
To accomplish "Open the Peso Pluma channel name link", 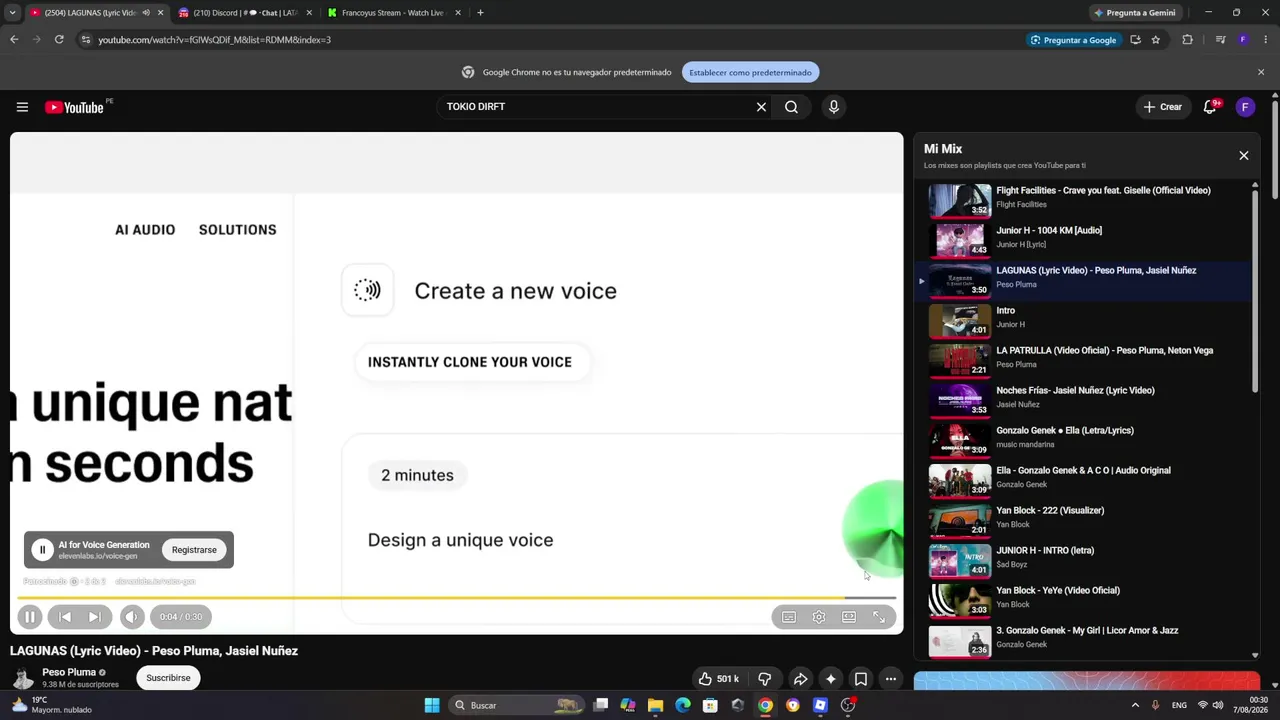I will (69, 672).
